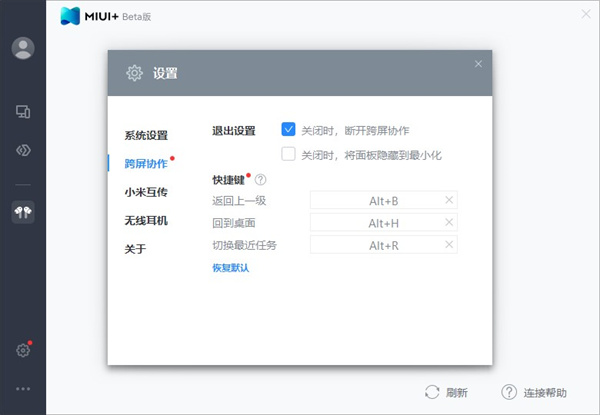Viewport: 600px width, 415px height.
Task: Click the 刷新 refresh icon
Action: (x=432, y=392)
